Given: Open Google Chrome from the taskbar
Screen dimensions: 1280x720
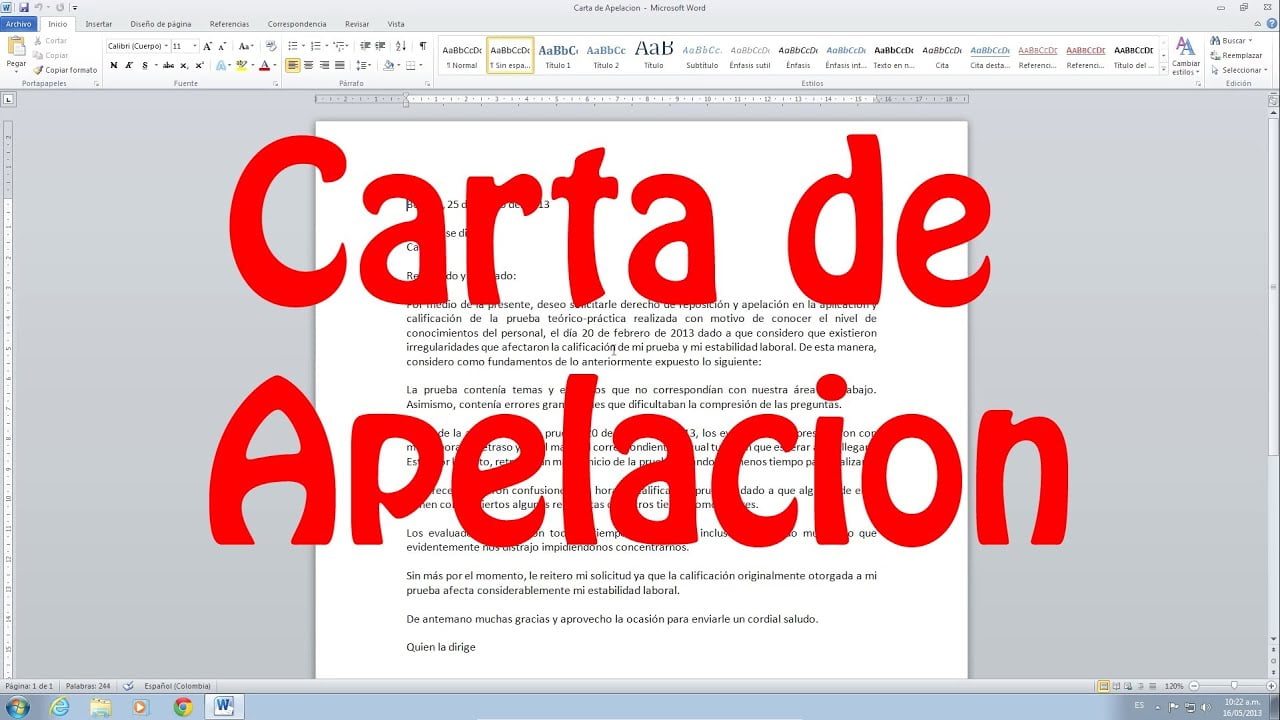Looking at the screenshot, I should coord(183,707).
